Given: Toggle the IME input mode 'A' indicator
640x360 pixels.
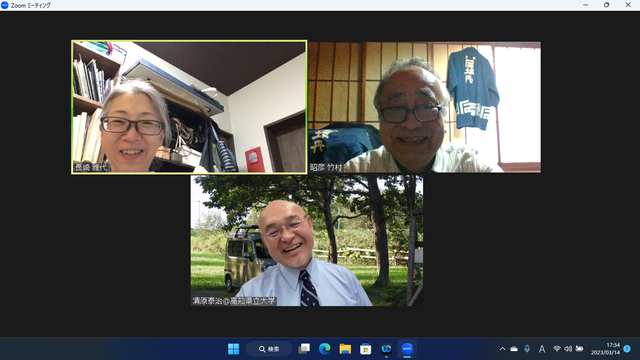Looking at the screenshot, I should pyautogui.click(x=542, y=349).
